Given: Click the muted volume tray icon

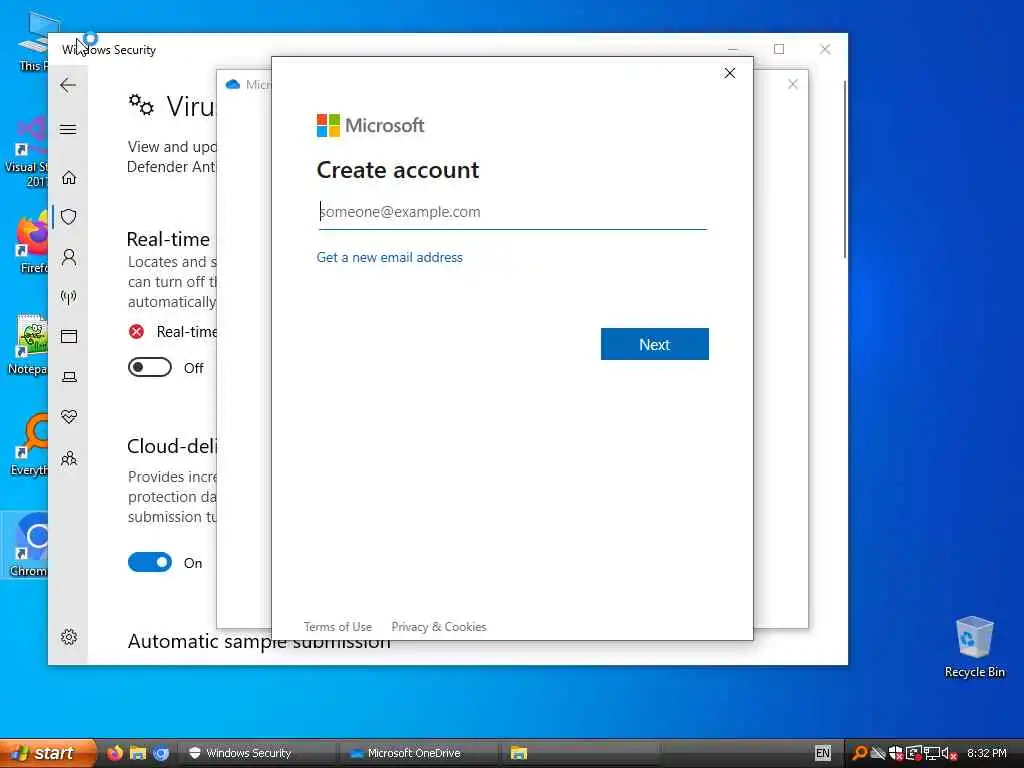Looking at the screenshot, I should 949,754.
